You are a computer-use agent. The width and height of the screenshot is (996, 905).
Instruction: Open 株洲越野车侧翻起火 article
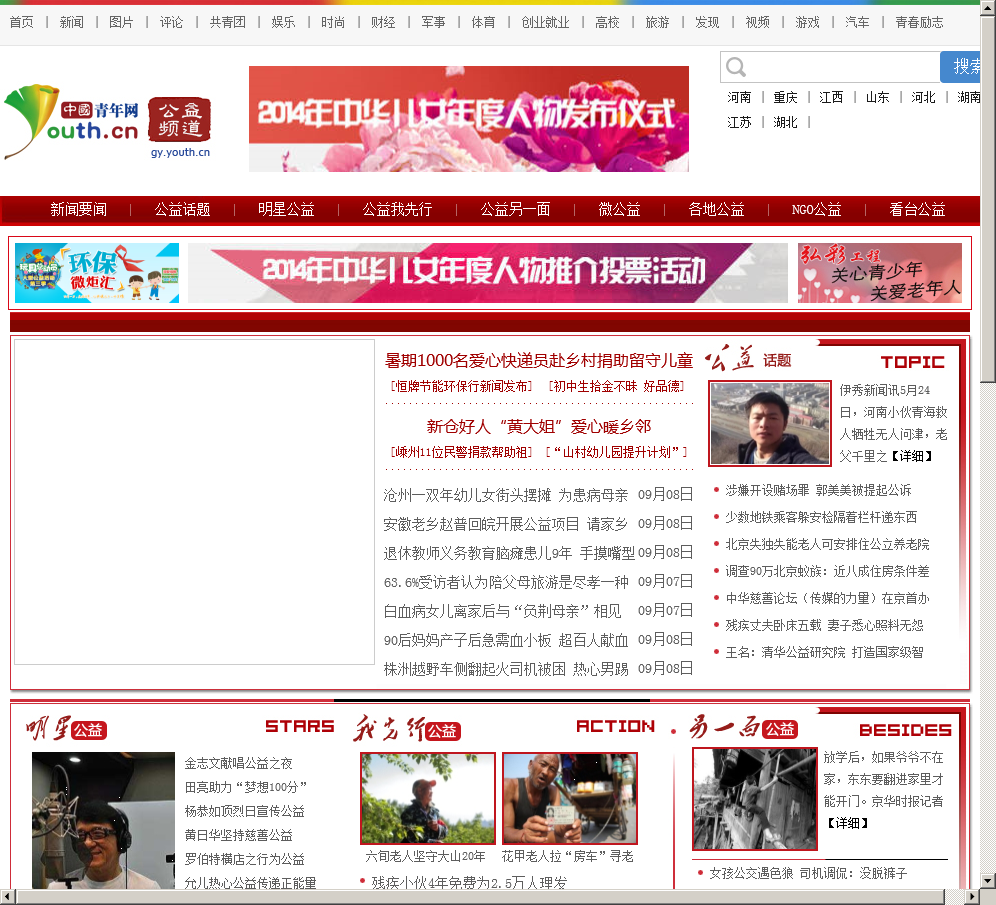click(506, 669)
